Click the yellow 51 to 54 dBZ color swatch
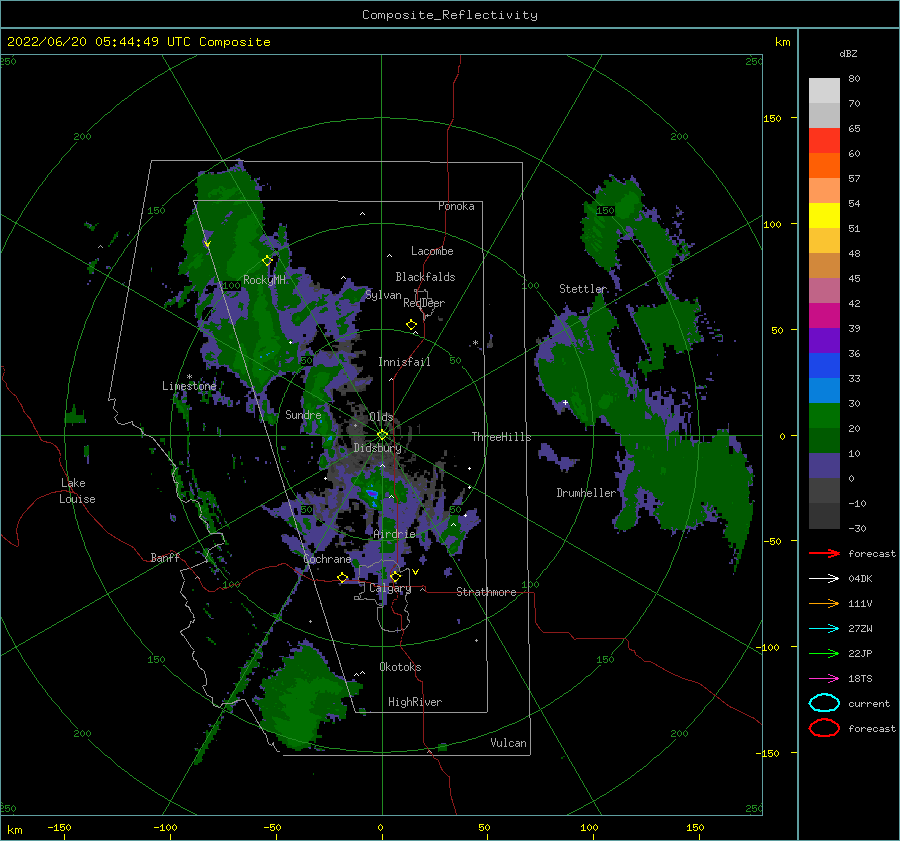This screenshot has height=841, width=900. pyautogui.click(x=824, y=216)
